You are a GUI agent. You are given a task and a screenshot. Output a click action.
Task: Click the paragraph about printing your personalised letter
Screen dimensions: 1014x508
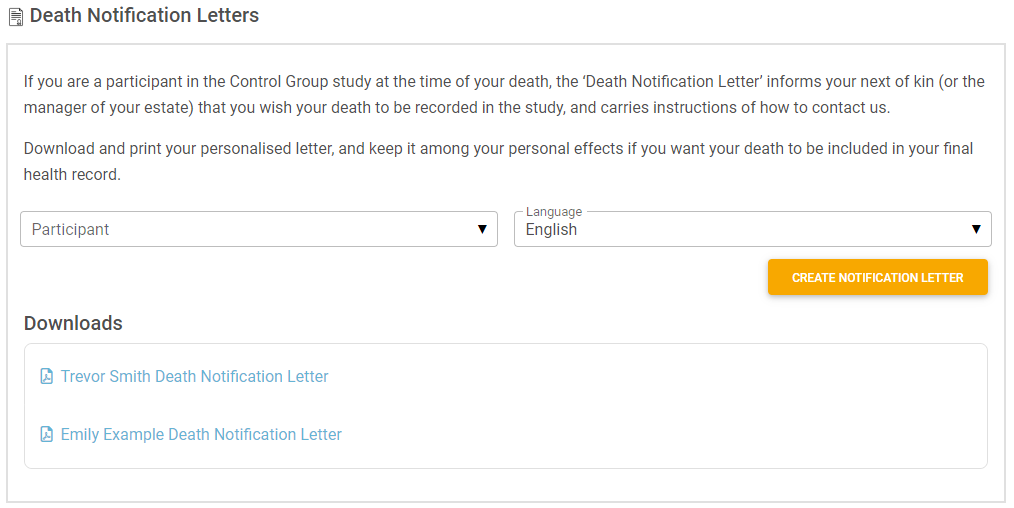tap(498, 162)
